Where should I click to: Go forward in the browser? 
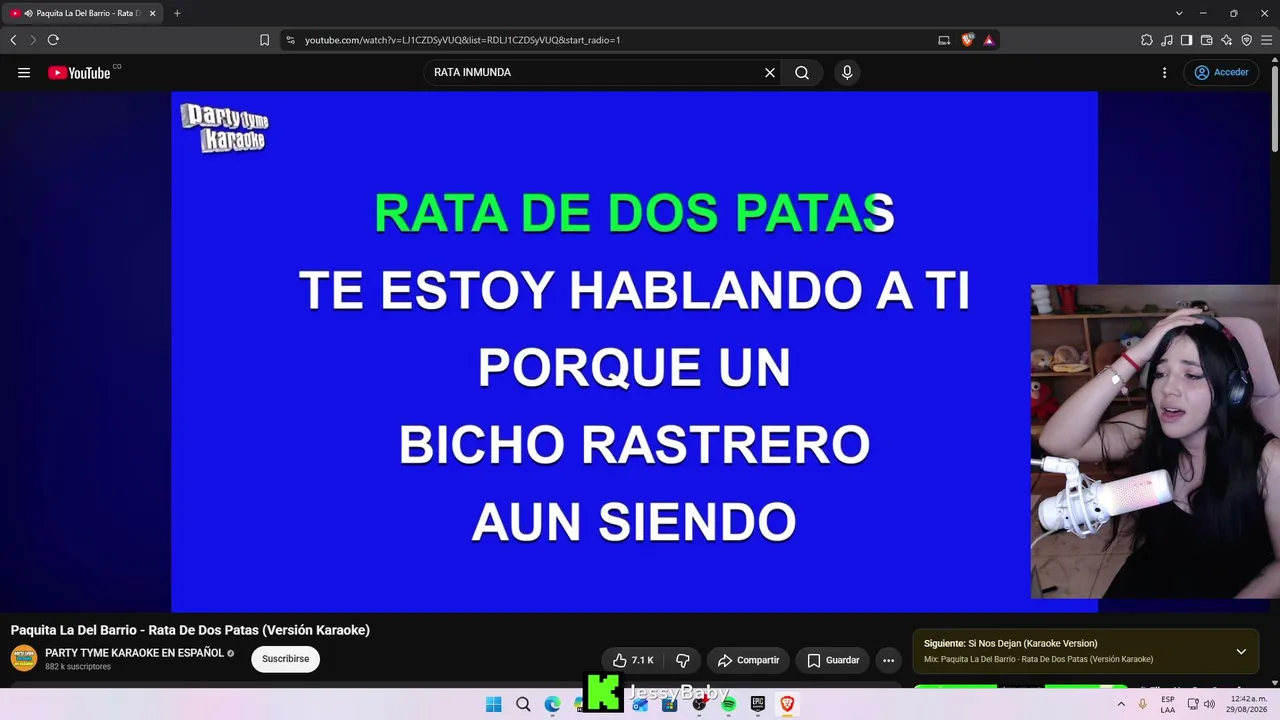pos(33,40)
